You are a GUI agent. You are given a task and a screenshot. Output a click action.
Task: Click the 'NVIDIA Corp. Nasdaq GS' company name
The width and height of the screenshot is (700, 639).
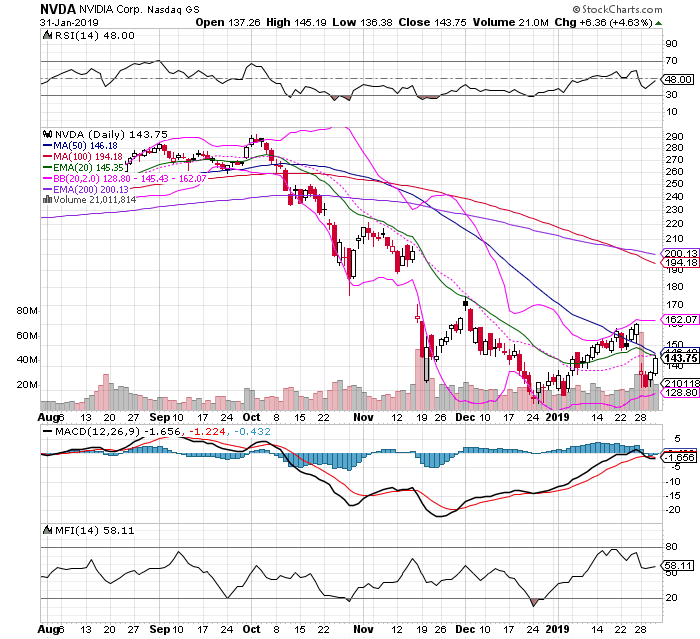[140, 9]
